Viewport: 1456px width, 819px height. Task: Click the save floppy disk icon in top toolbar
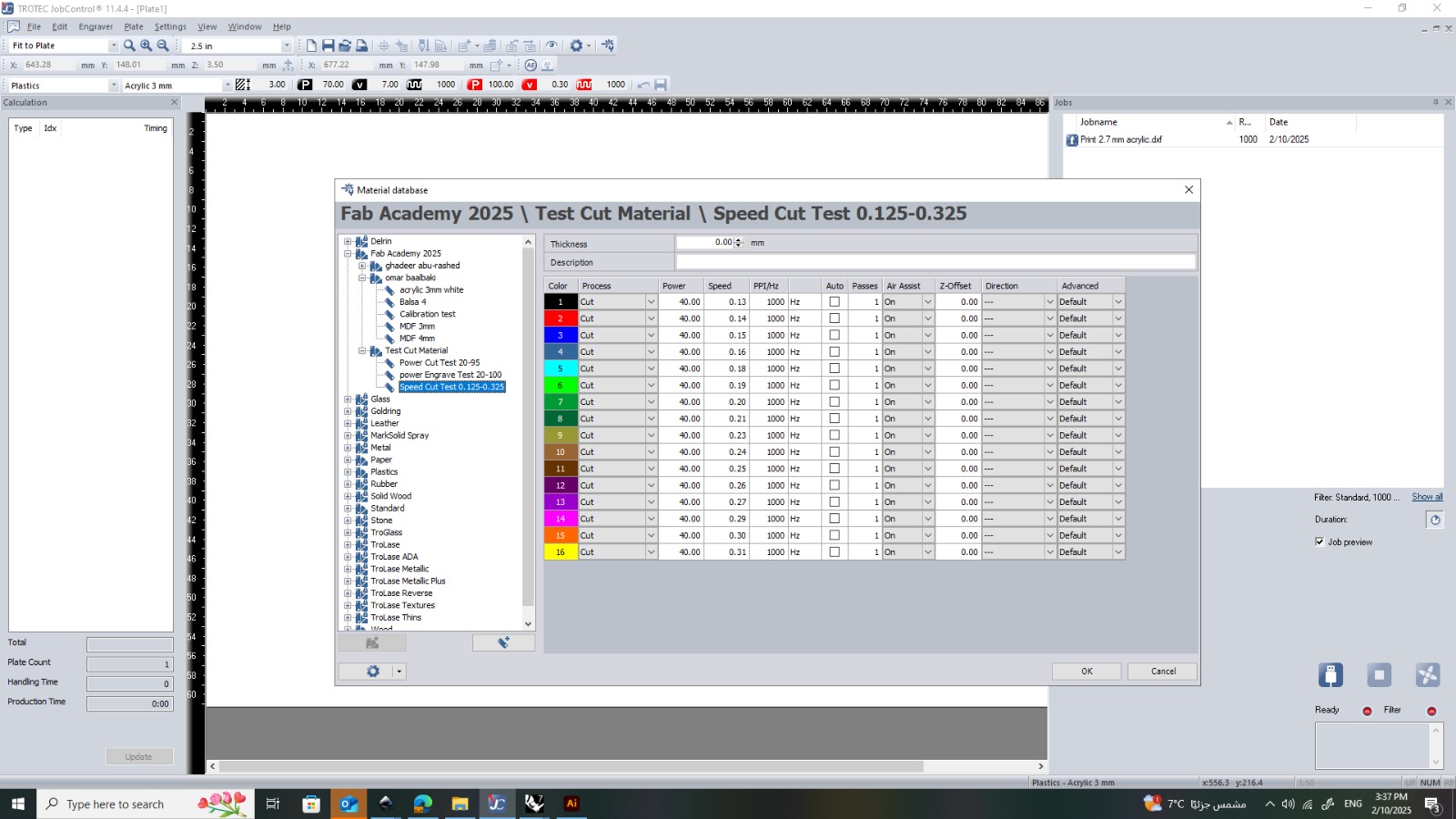[329, 45]
